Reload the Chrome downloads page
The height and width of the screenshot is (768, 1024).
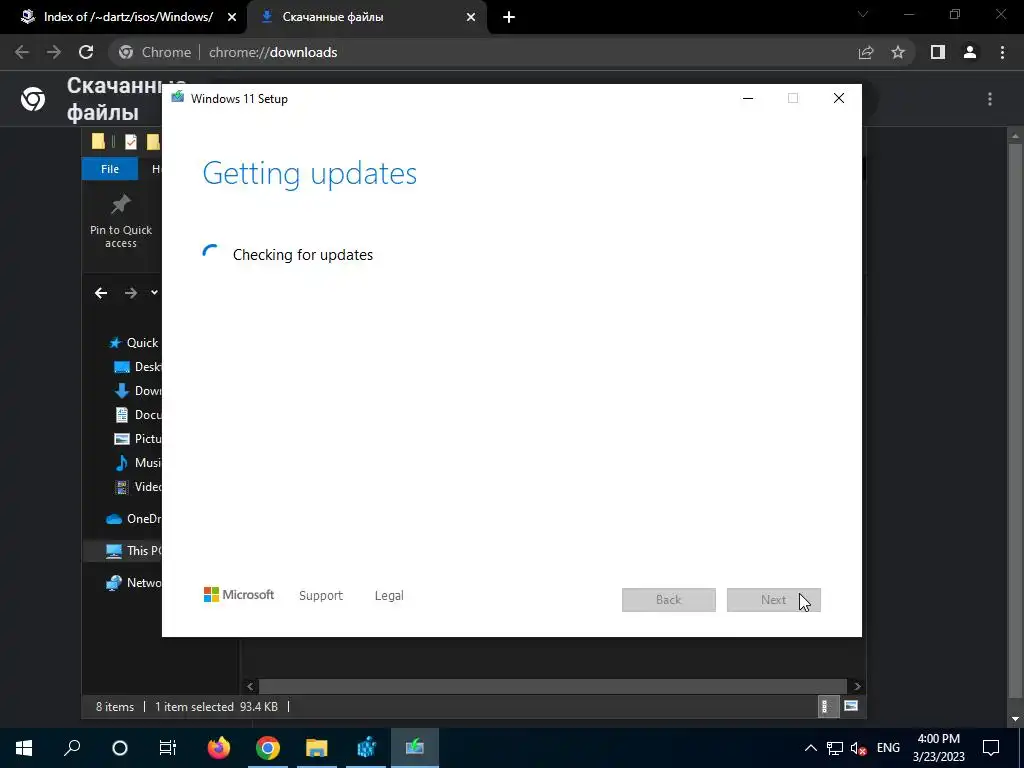click(x=86, y=52)
